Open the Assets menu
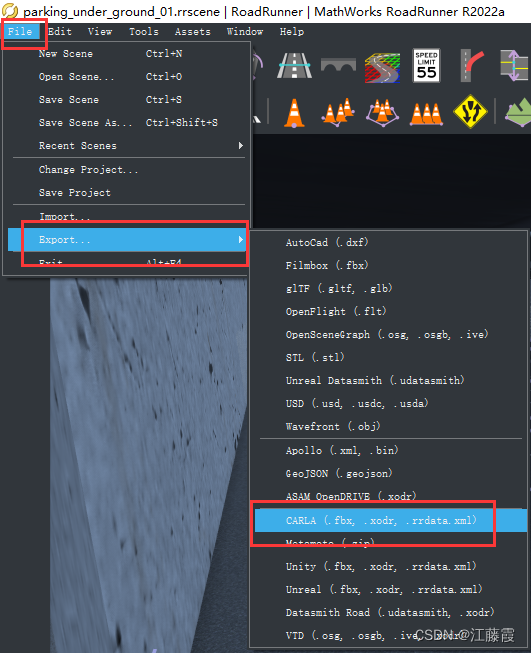The width and height of the screenshot is (531, 653). point(192,32)
